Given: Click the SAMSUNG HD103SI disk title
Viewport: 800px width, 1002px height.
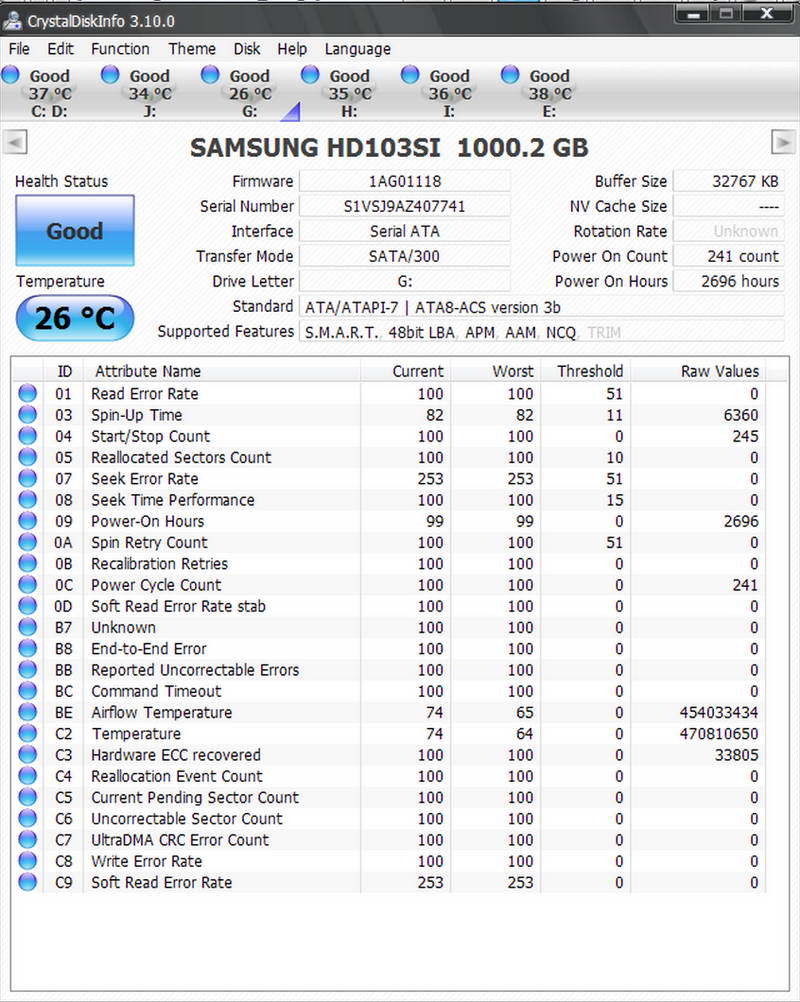Looking at the screenshot, I should tap(388, 147).
